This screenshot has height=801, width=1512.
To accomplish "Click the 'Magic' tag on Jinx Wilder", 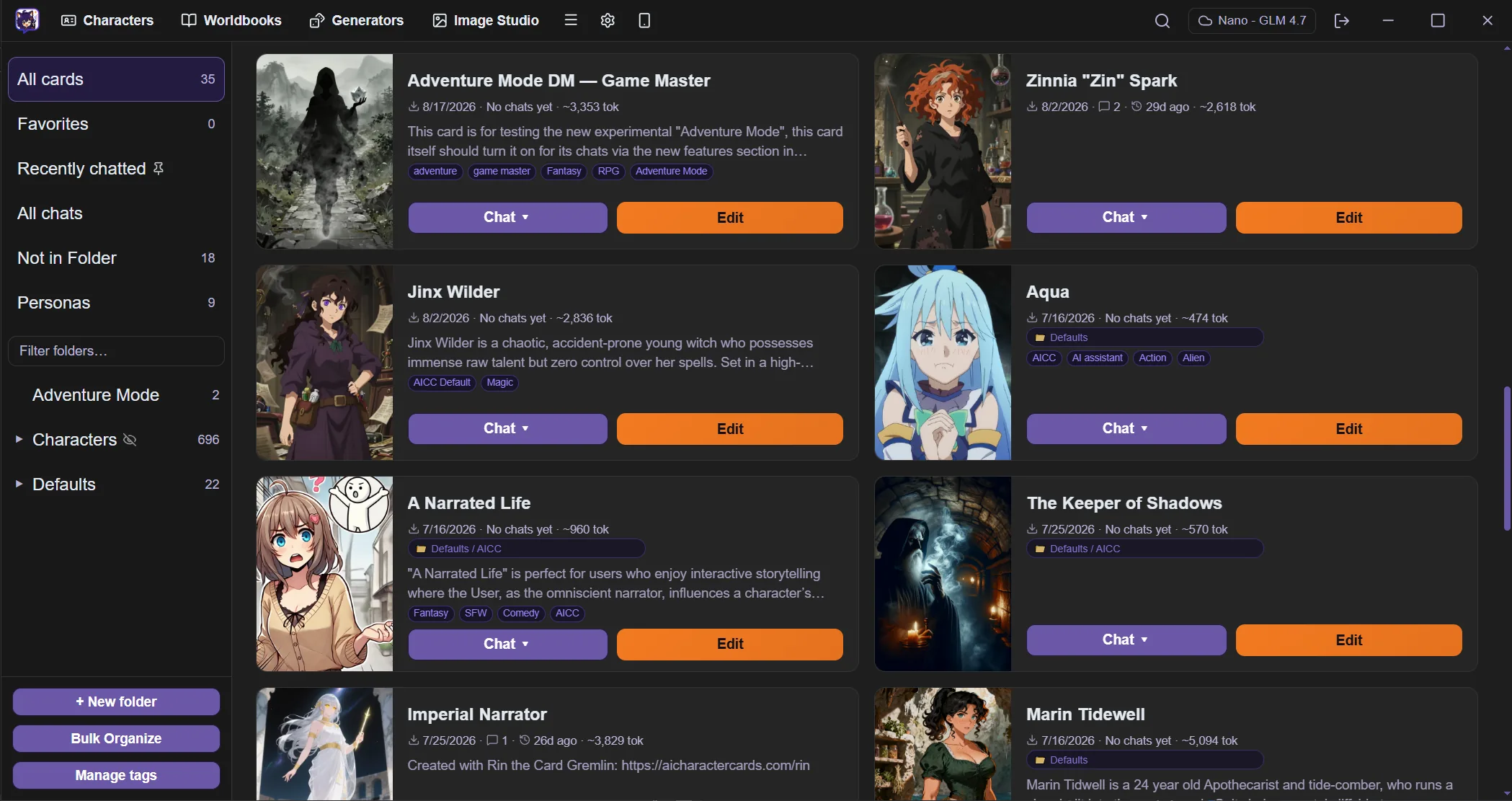I will (499, 382).
